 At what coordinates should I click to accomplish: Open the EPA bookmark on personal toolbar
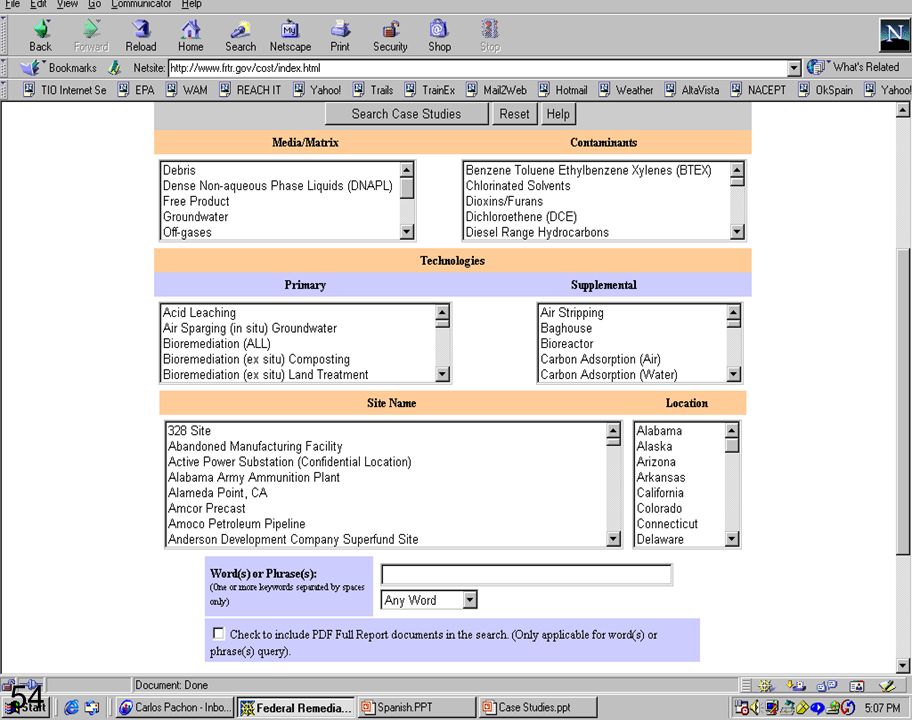pyautogui.click(x=137, y=90)
